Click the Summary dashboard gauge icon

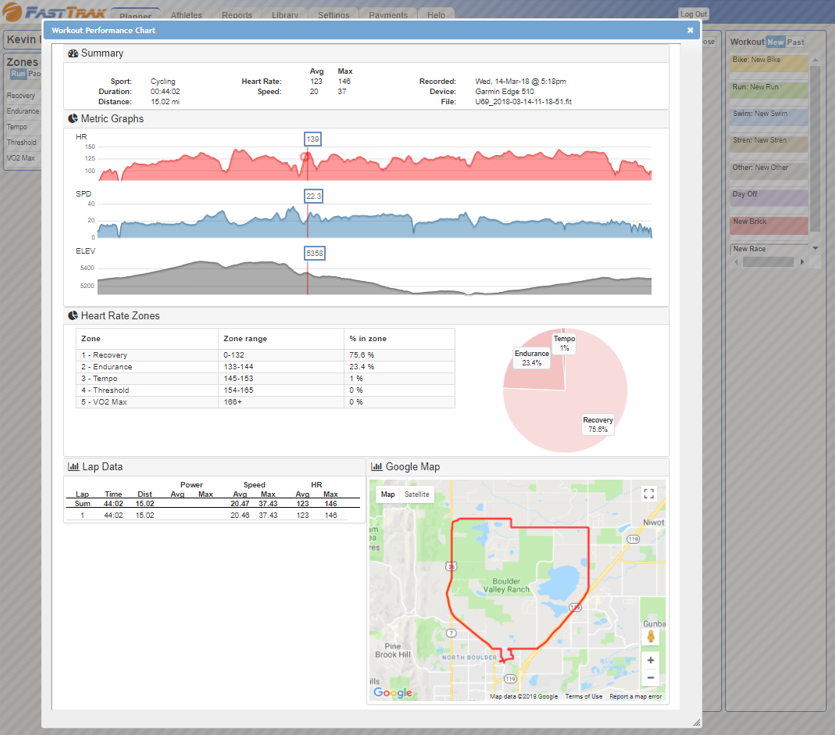(73, 53)
